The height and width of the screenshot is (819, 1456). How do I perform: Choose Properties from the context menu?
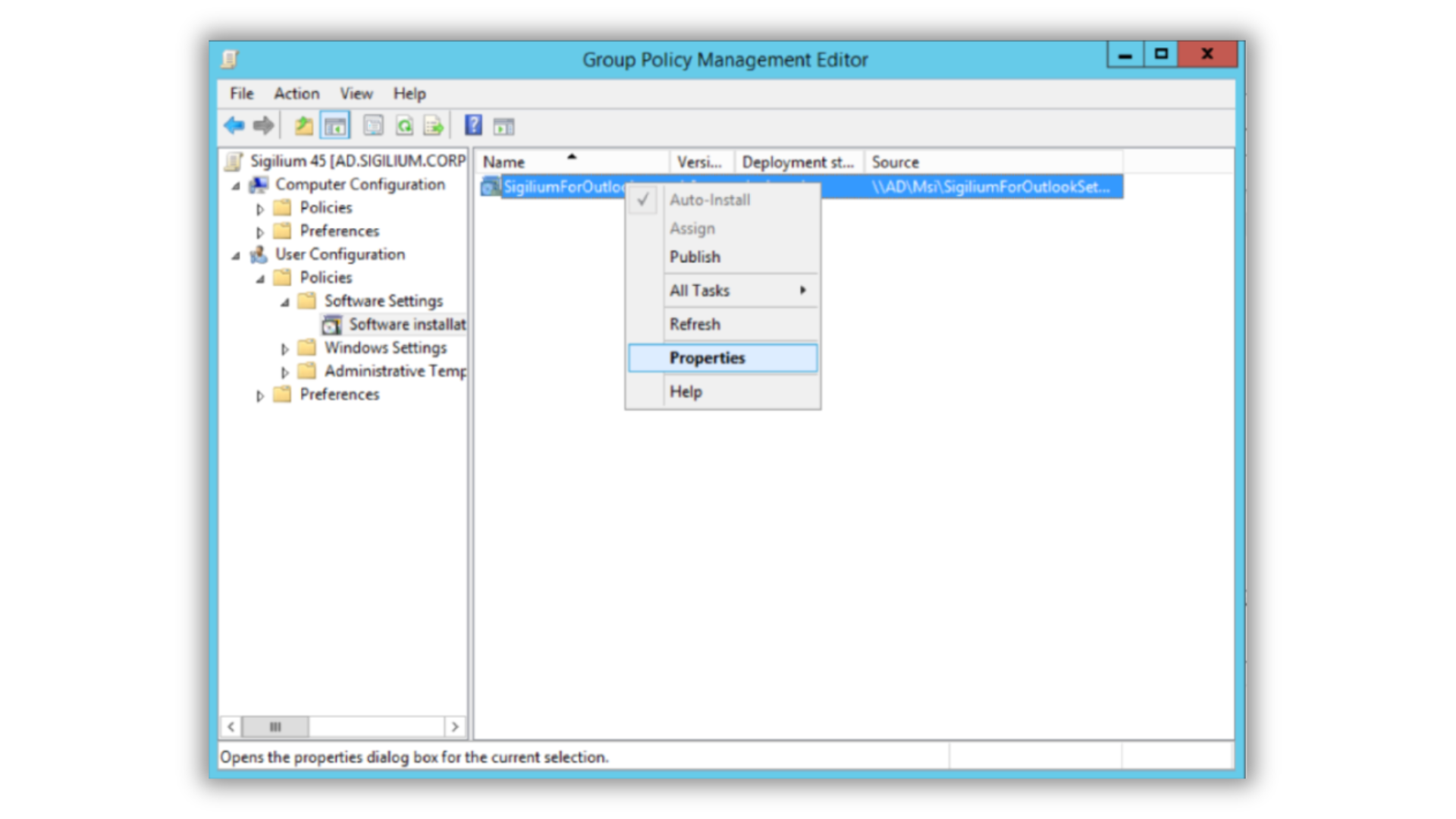707,358
